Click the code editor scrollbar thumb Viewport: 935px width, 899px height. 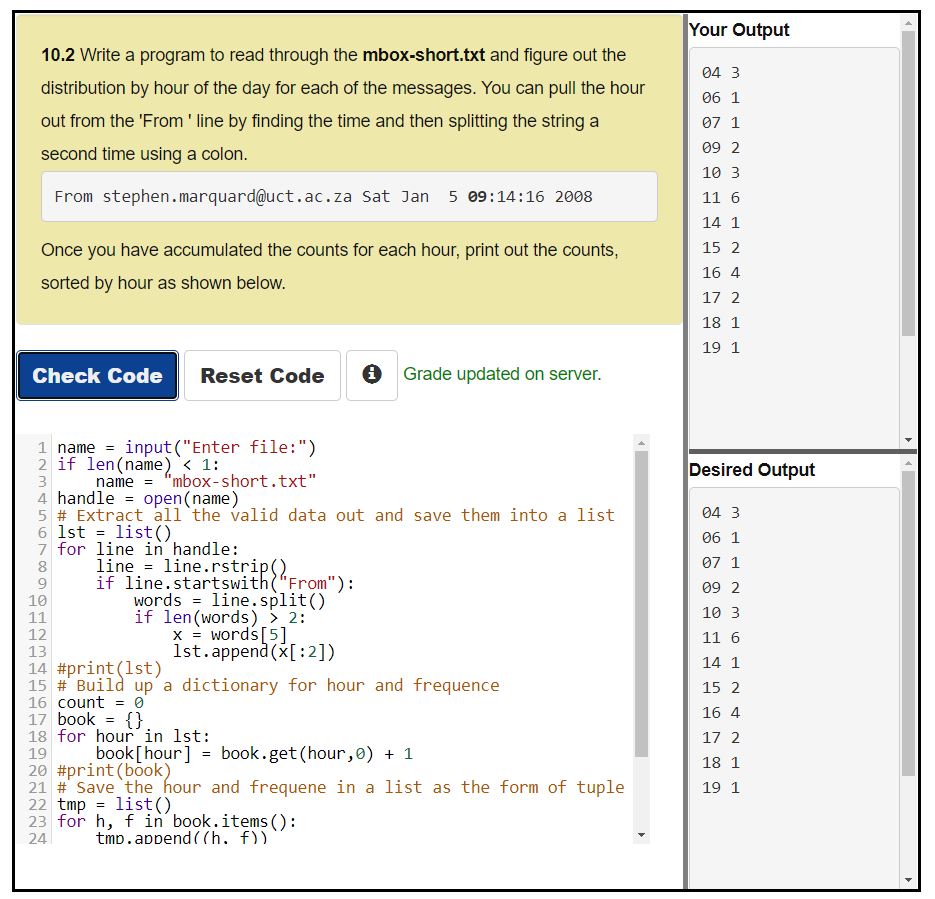pos(641,603)
